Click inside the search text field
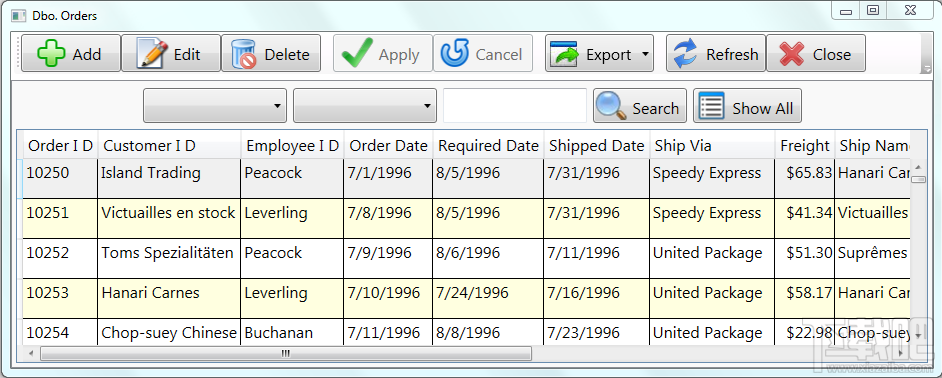 515,105
